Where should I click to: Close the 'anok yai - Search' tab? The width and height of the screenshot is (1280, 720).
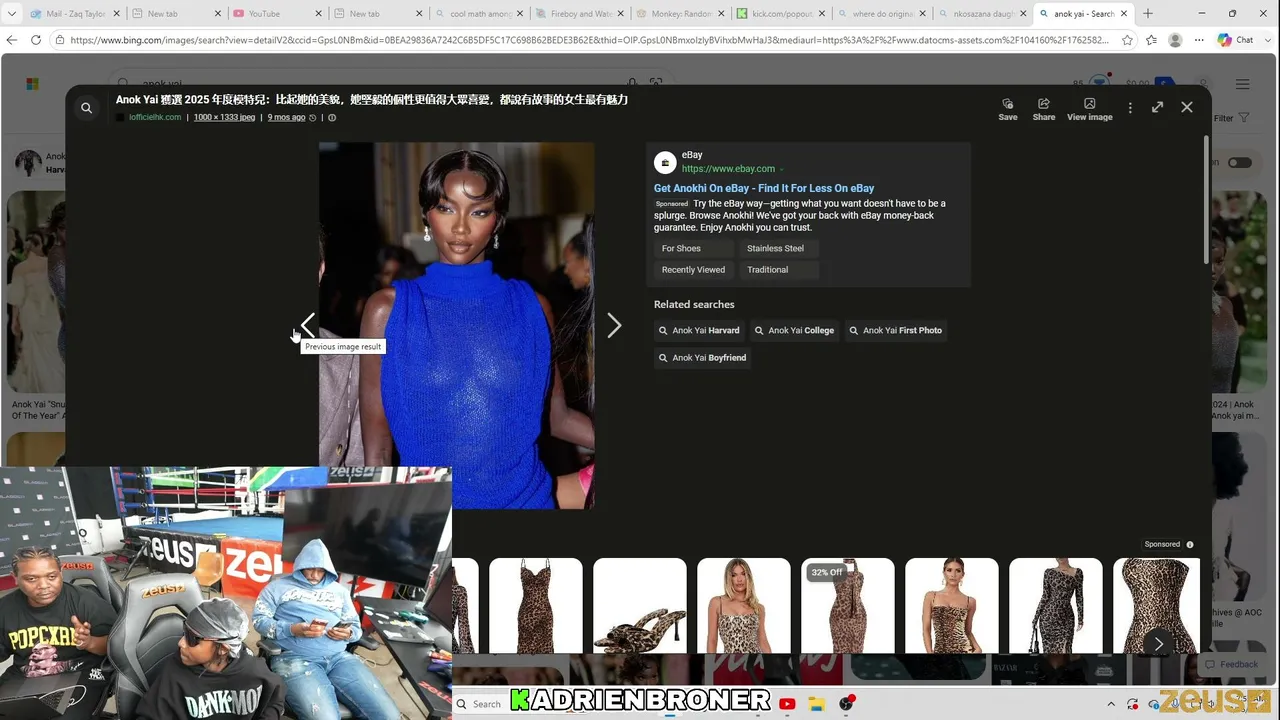tap(1124, 14)
